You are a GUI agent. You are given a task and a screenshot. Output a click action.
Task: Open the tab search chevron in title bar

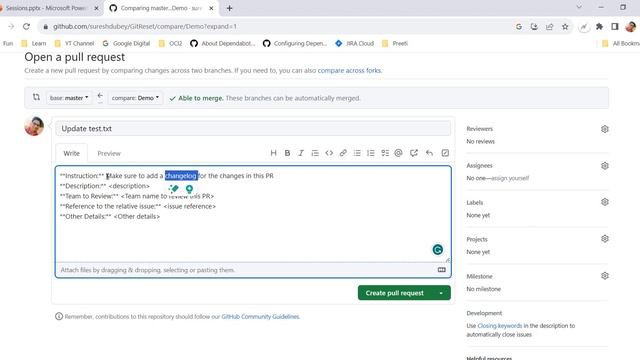tap(579, 7)
